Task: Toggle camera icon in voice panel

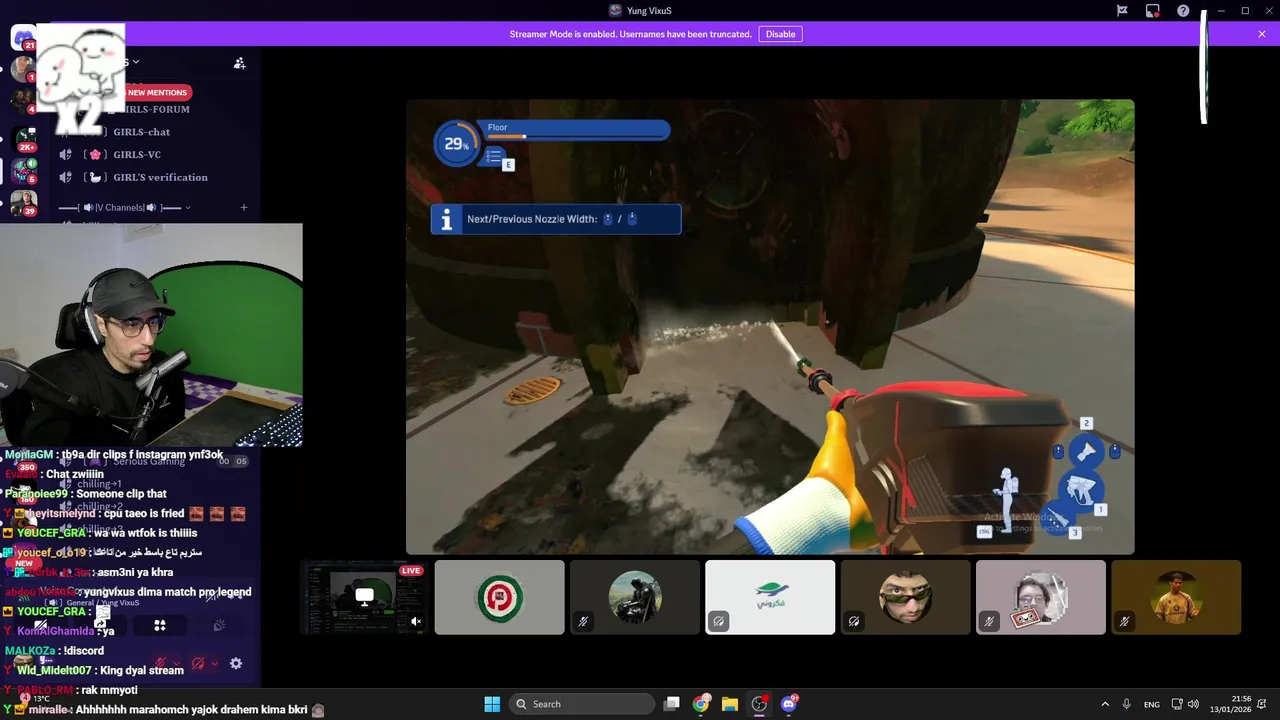Action: (x=41, y=625)
